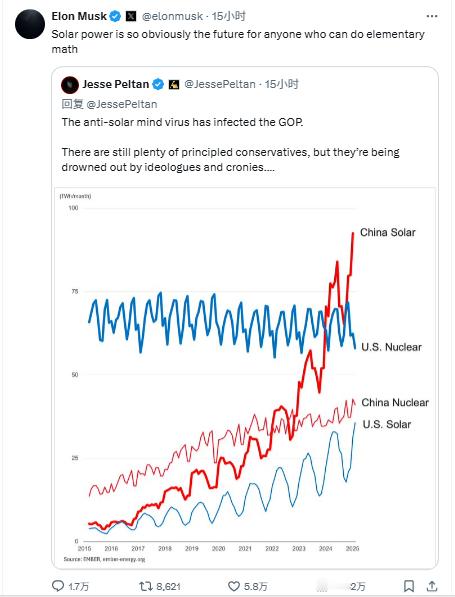Open Jesse Peltan's small avatar
Image resolution: width=455 pixels, height=597 pixels.
(x=70, y=85)
